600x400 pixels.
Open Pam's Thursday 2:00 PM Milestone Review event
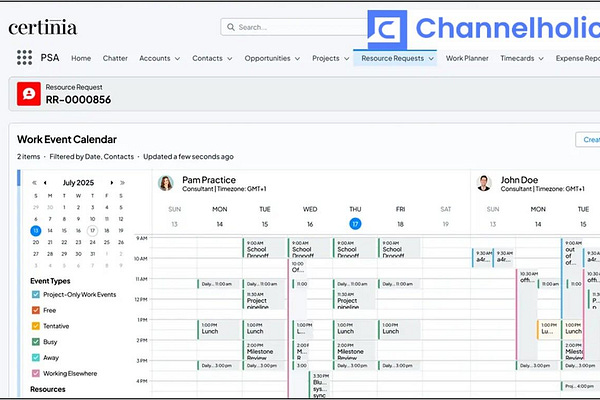pos(355,350)
